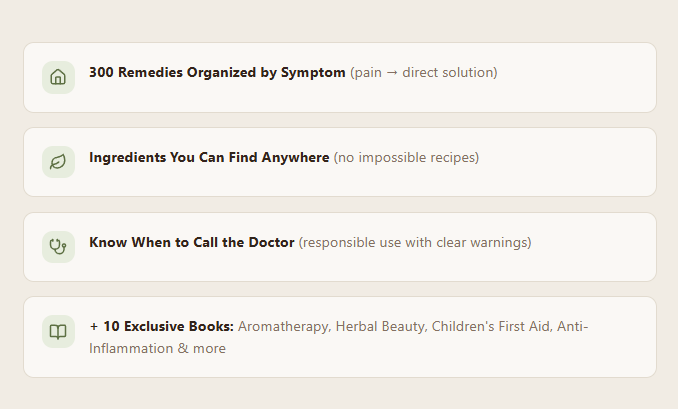Viewport: 678px width, 409px height.
Task: Click "Children's First Aid" book title
Action: (x=490, y=327)
